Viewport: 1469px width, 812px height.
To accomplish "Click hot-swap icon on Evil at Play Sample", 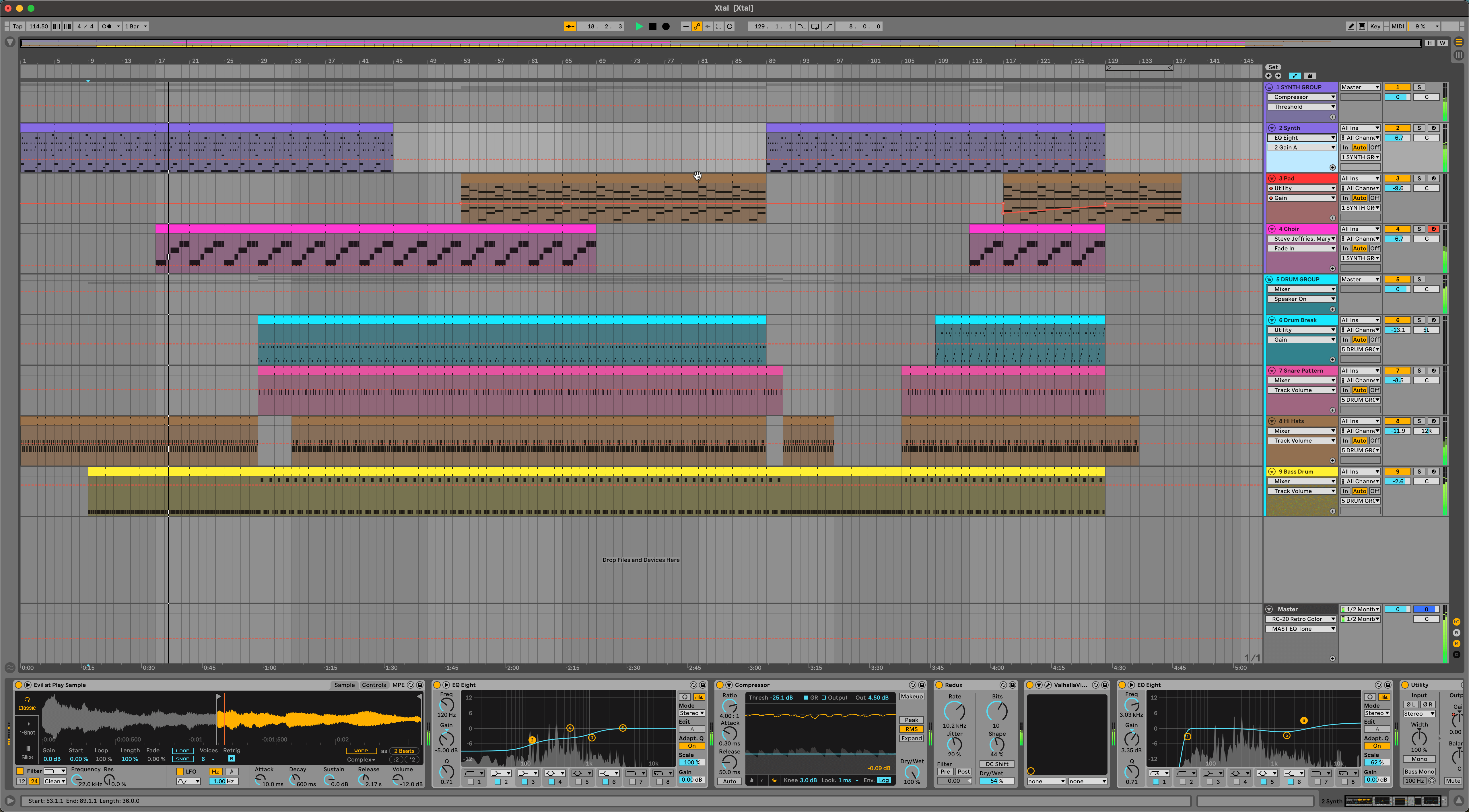I will [x=411, y=685].
